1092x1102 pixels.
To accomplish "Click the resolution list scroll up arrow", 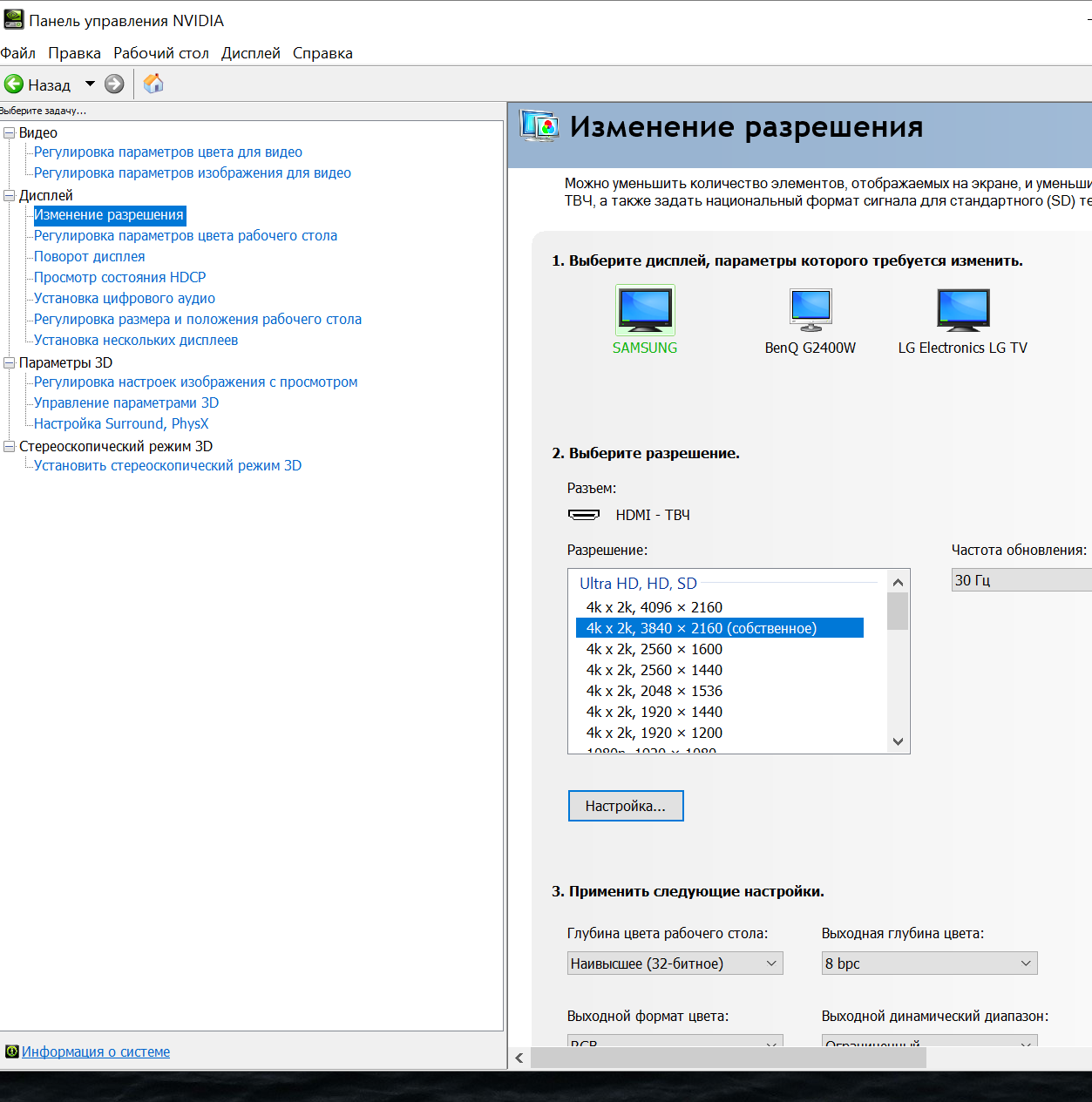I will click(x=898, y=582).
